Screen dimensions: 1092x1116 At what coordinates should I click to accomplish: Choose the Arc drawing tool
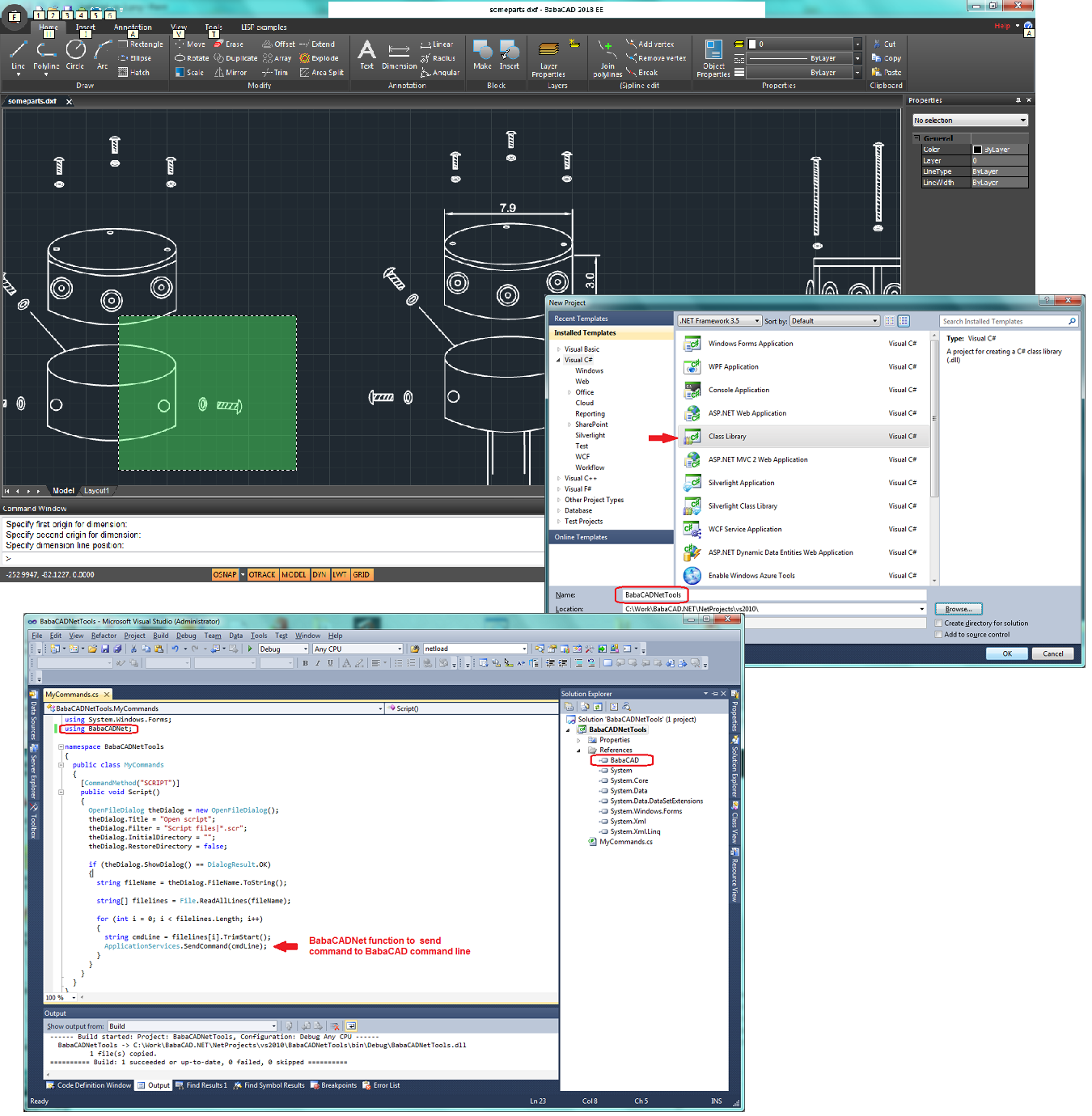102,56
